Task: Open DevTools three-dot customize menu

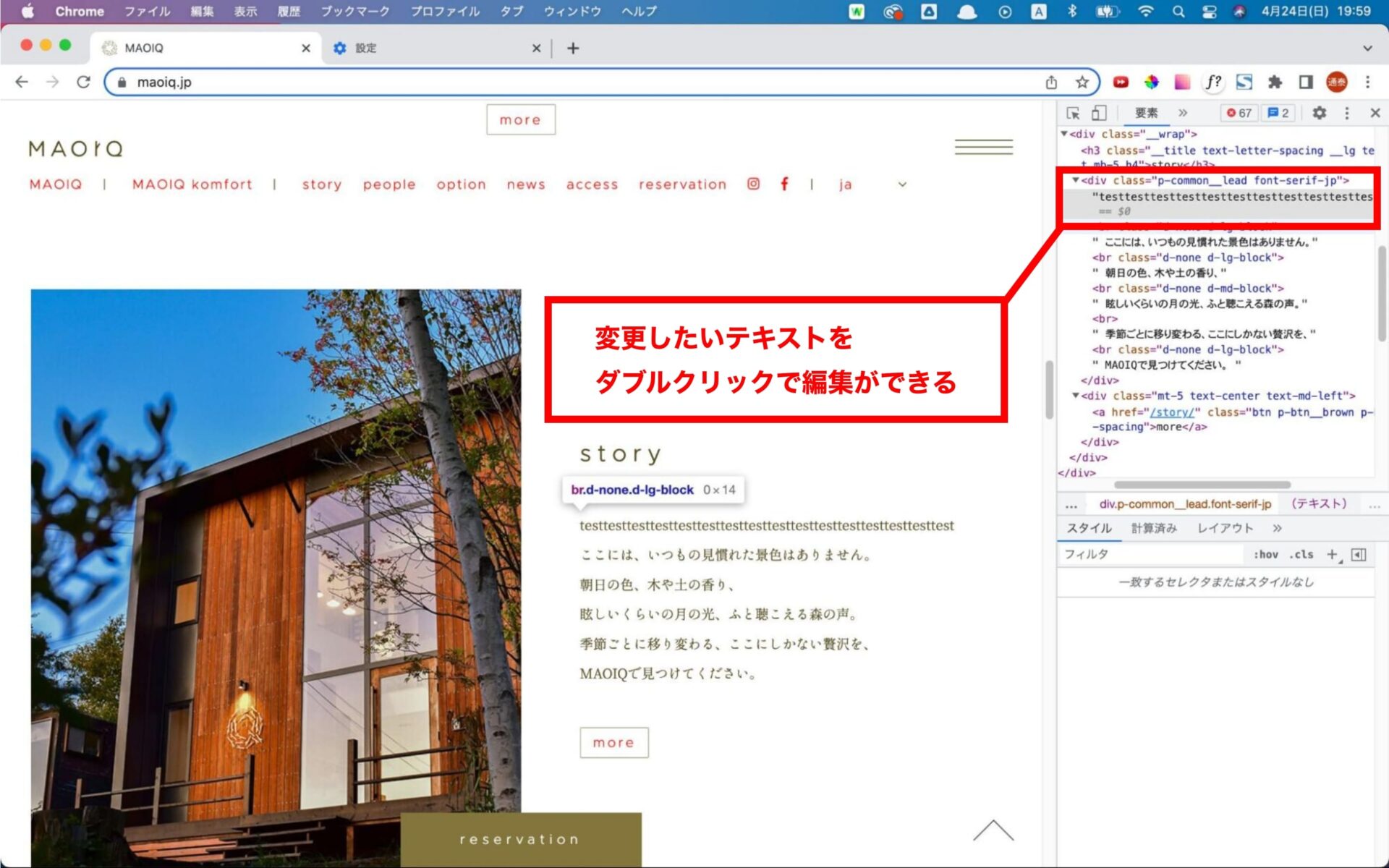Action: point(1346,113)
